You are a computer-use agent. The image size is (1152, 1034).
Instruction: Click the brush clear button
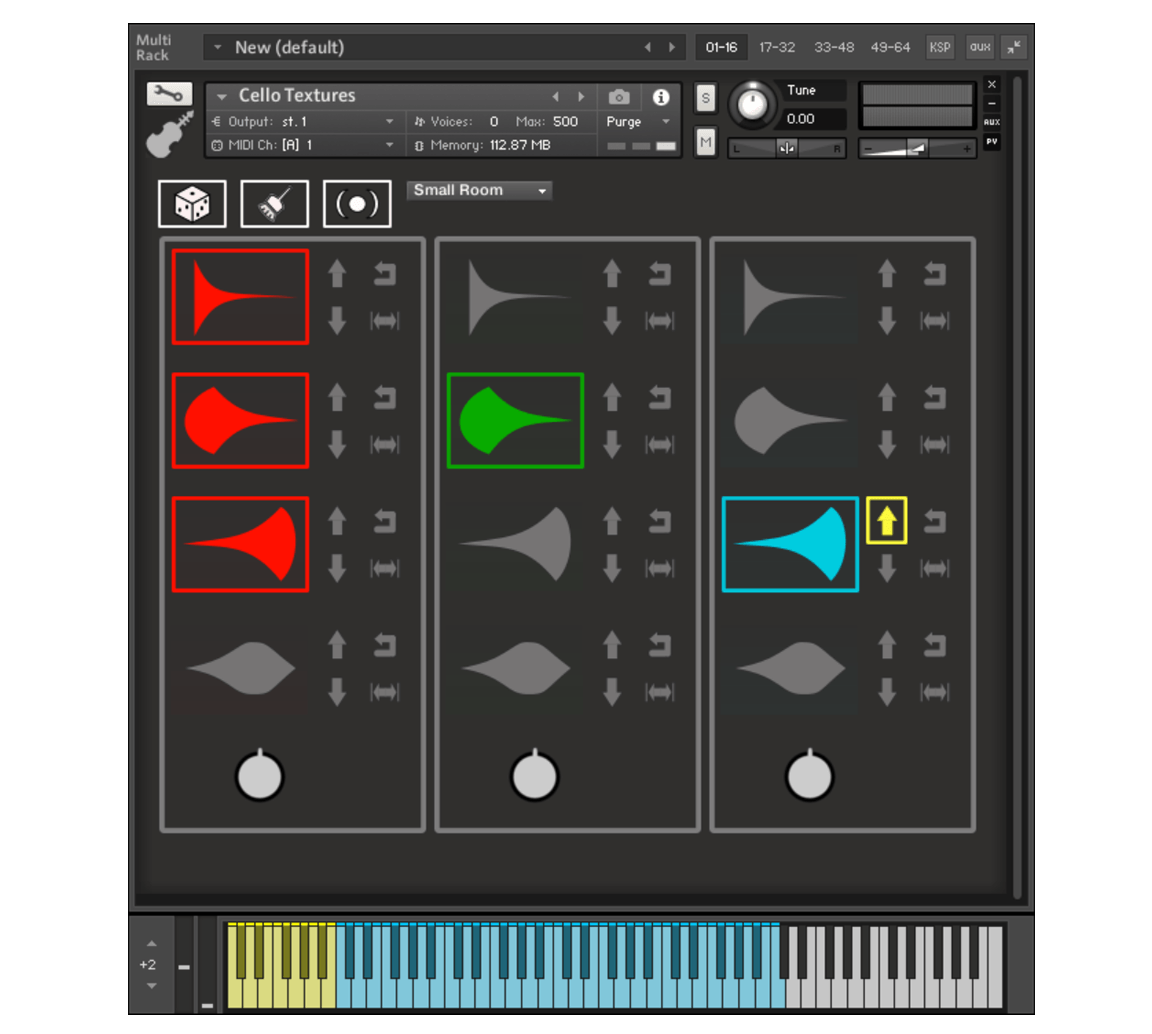[x=274, y=204]
